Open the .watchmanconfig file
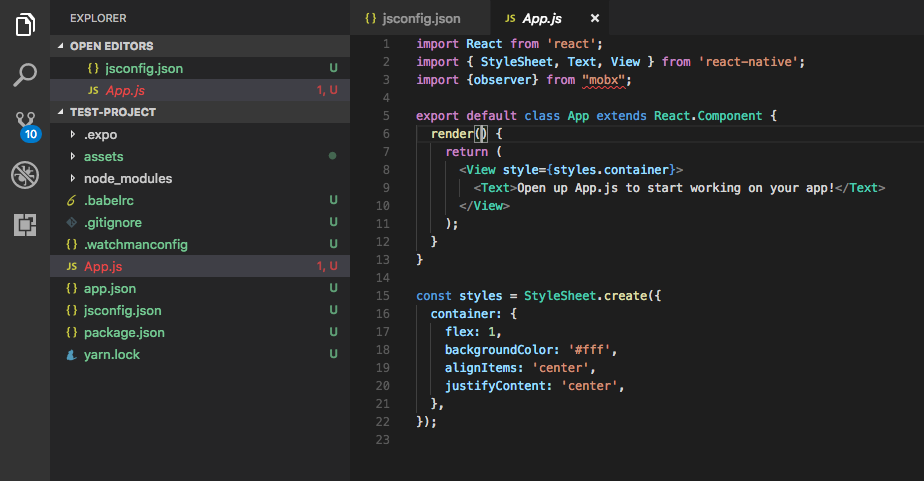This screenshot has width=924, height=481. coord(200,244)
